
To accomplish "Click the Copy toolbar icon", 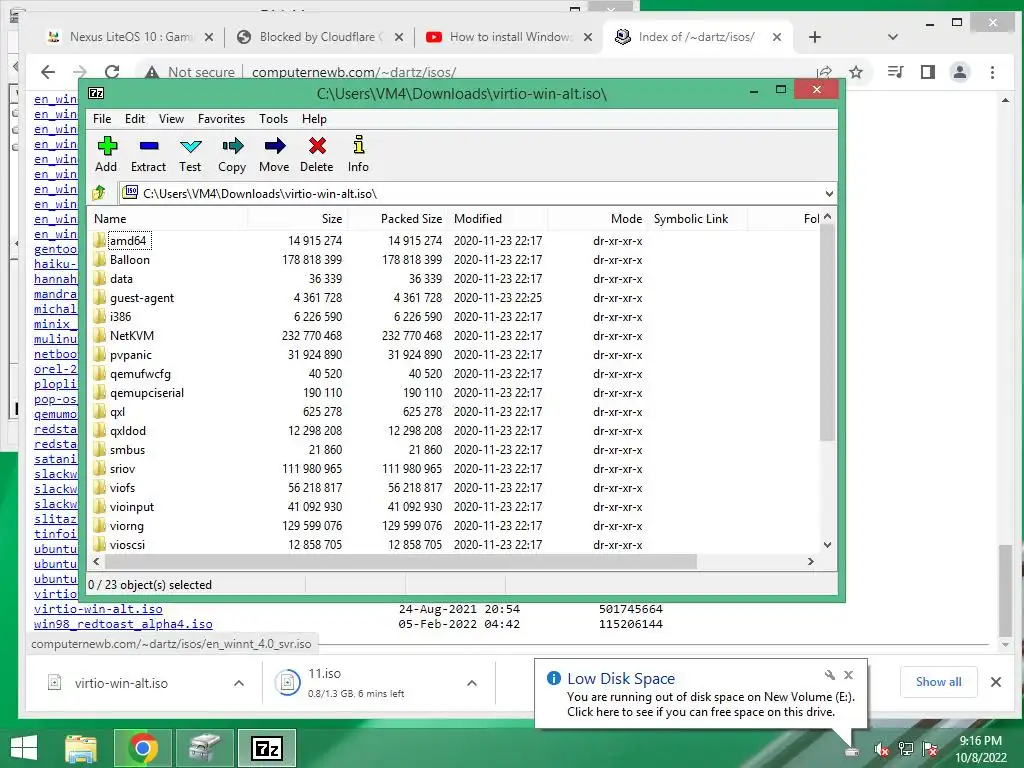I will click(232, 146).
